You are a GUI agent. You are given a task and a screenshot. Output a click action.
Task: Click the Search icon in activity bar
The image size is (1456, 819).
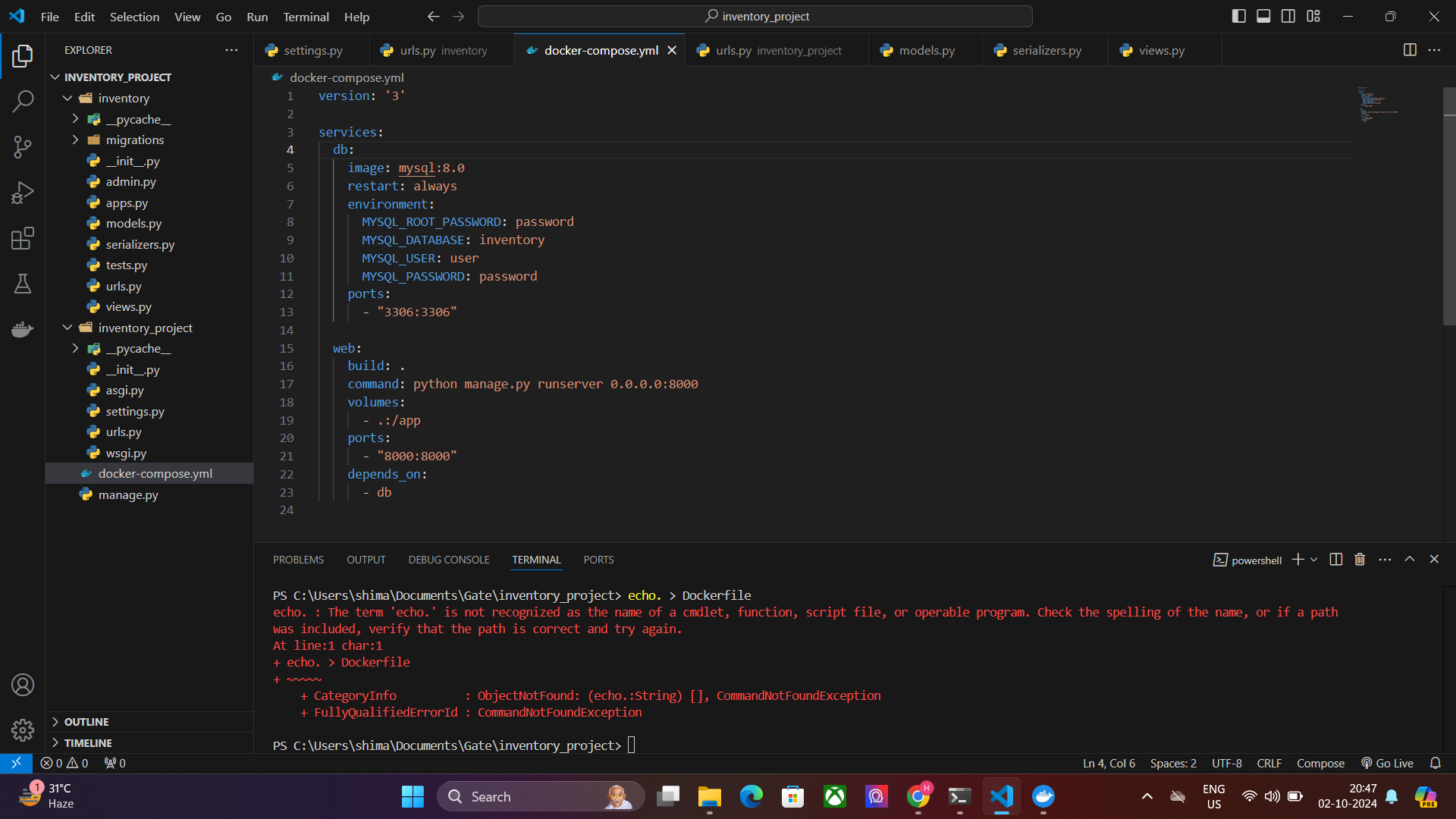pos(23,101)
